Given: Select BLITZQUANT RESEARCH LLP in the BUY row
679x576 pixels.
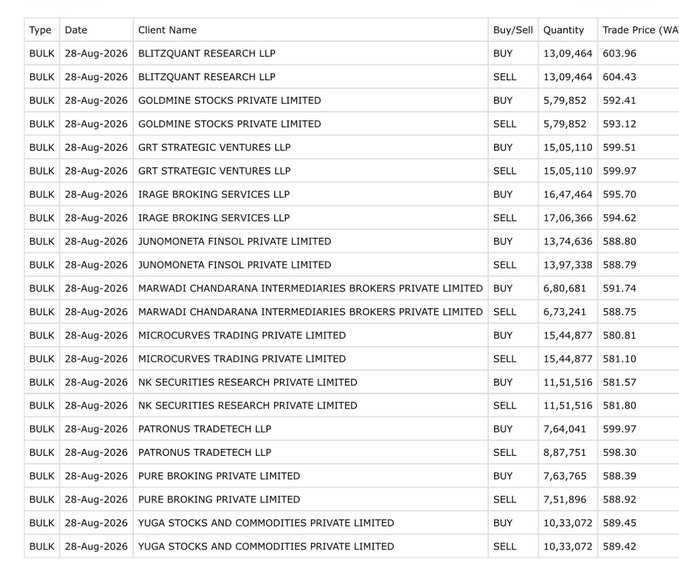Looking at the screenshot, I should pyautogui.click(x=207, y=53).
